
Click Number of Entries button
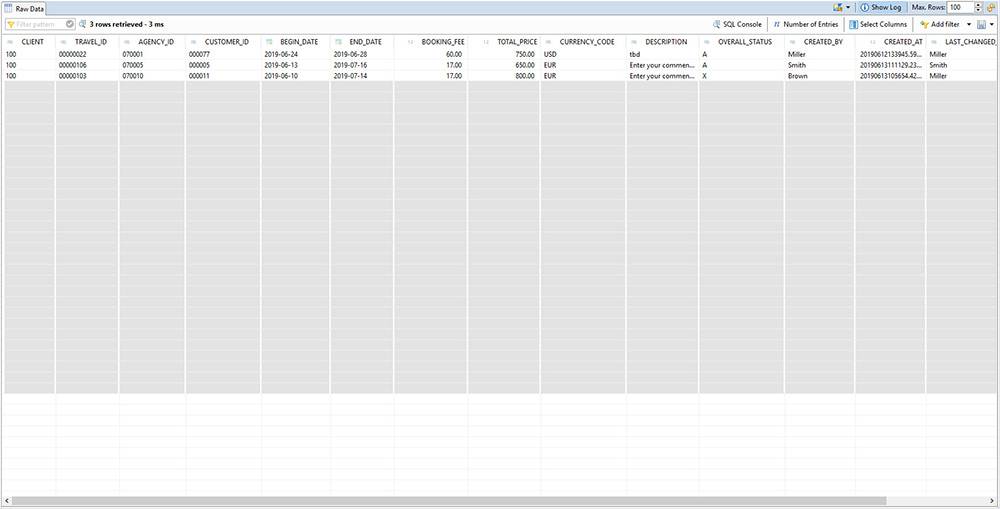point(805,24)
